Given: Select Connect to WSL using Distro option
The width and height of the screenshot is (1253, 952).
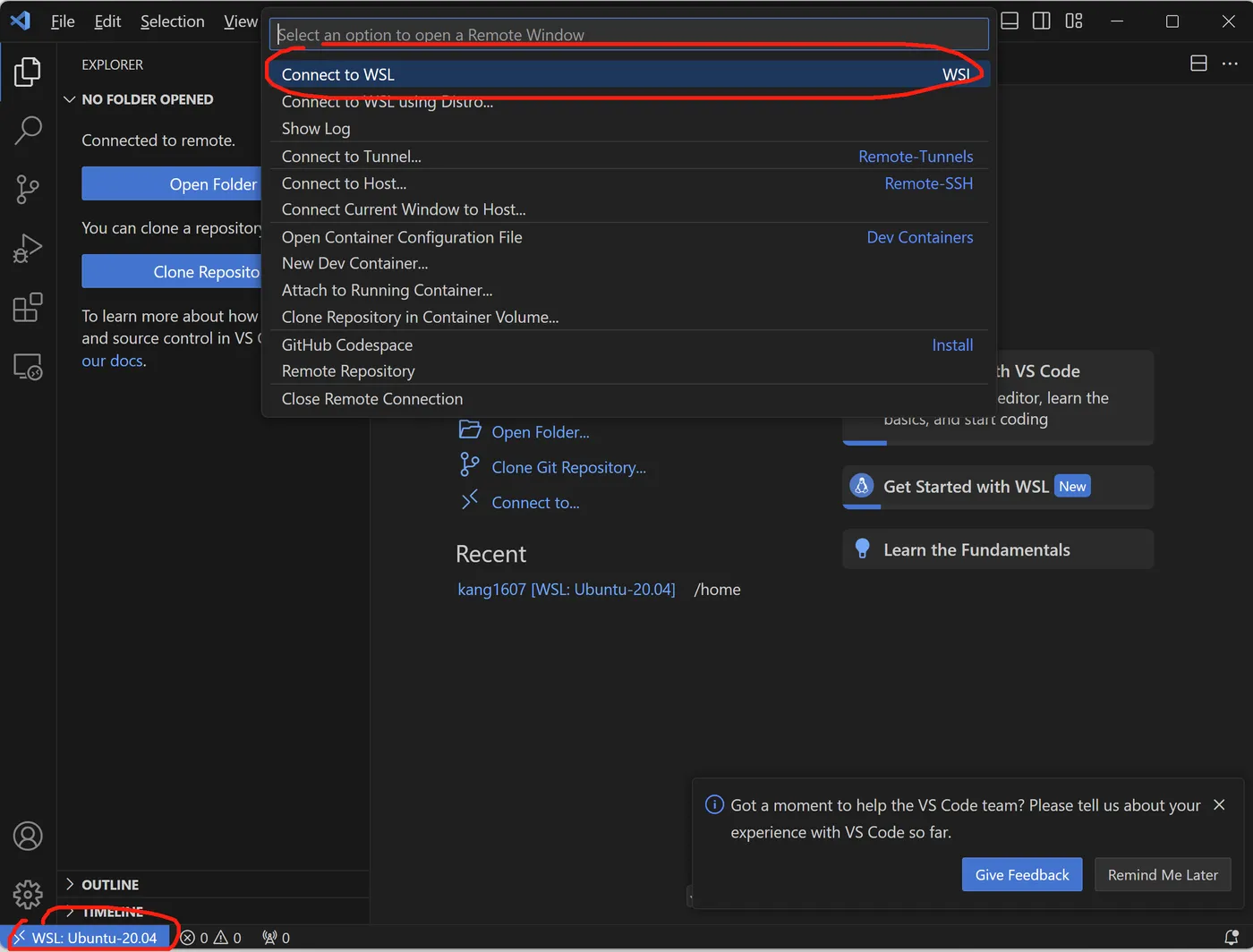Looking at the screenshot, I should click(628, 101).
